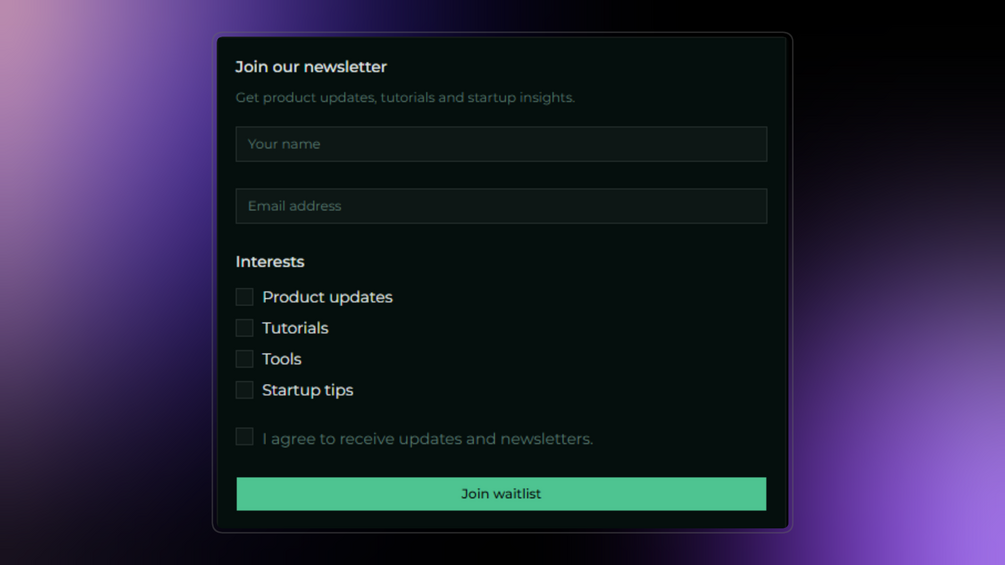Check the Tools checkbox
The image size is (1005, 565).
coord(244,359)
